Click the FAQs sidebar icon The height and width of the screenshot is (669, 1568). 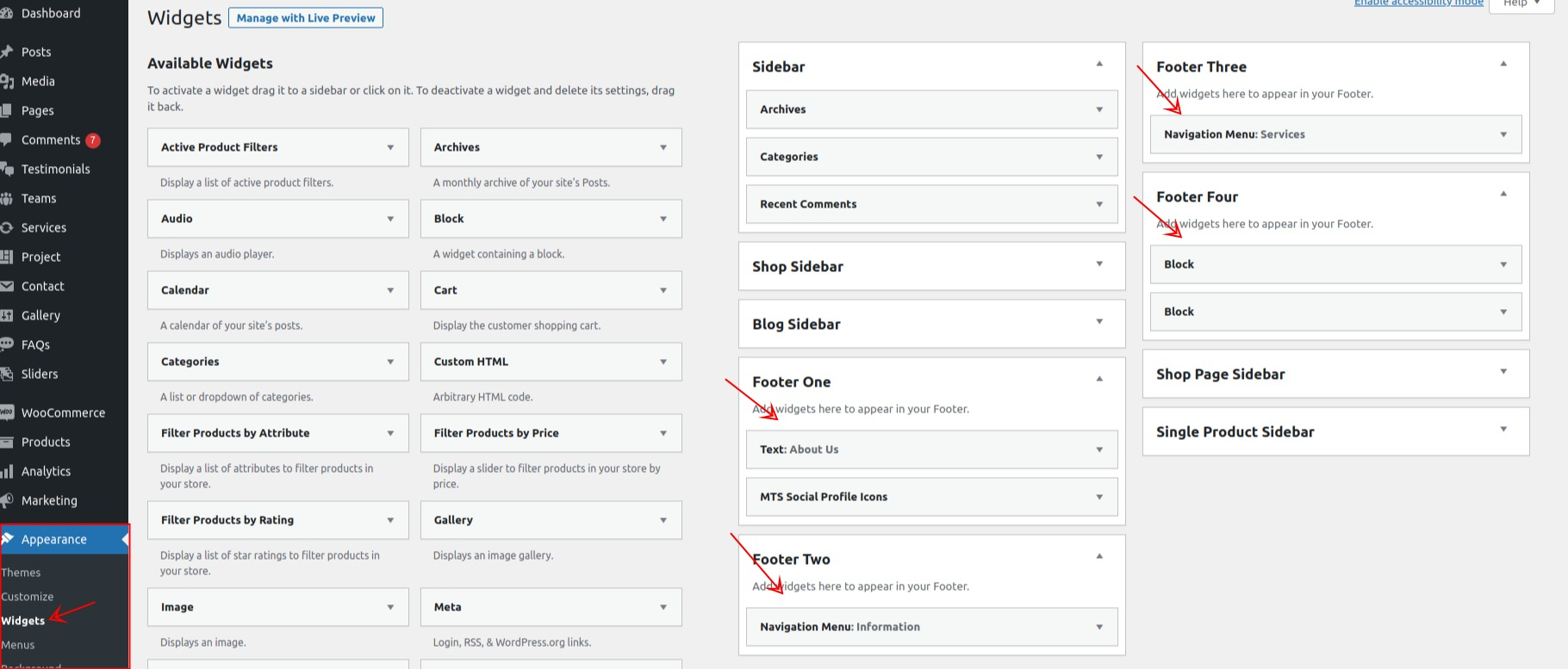[x=7, y=344]
